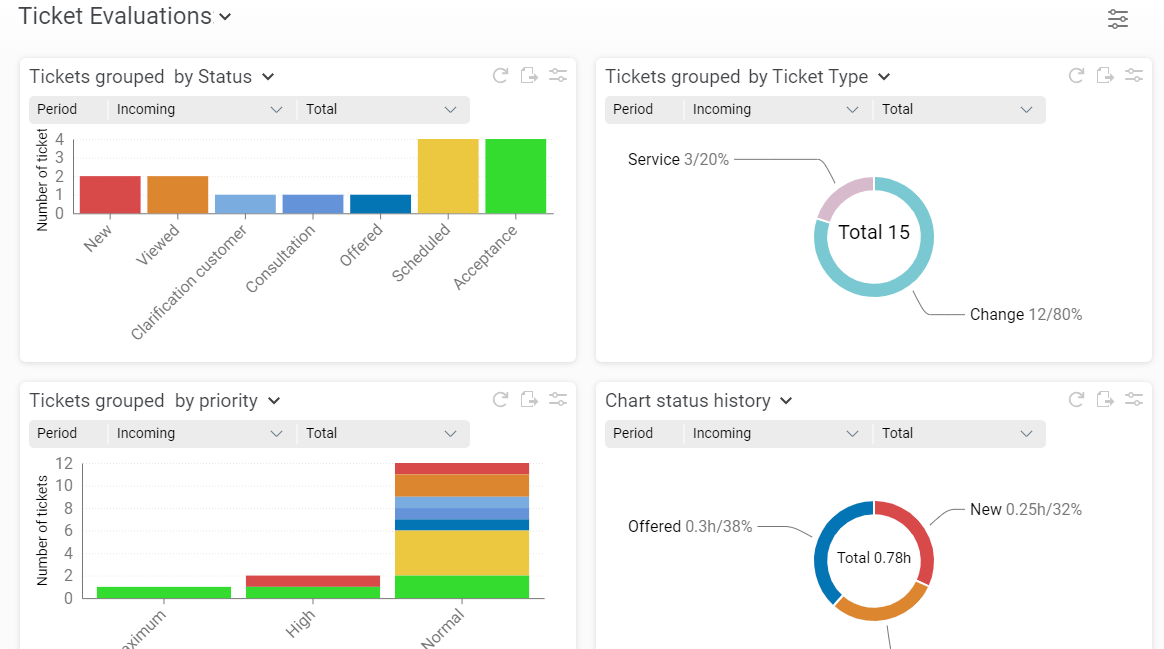The height and width of the screenshot is (649, 1164).
Task: Click the orange segment of Normal priority bar
Action: (x=462, y=485)
